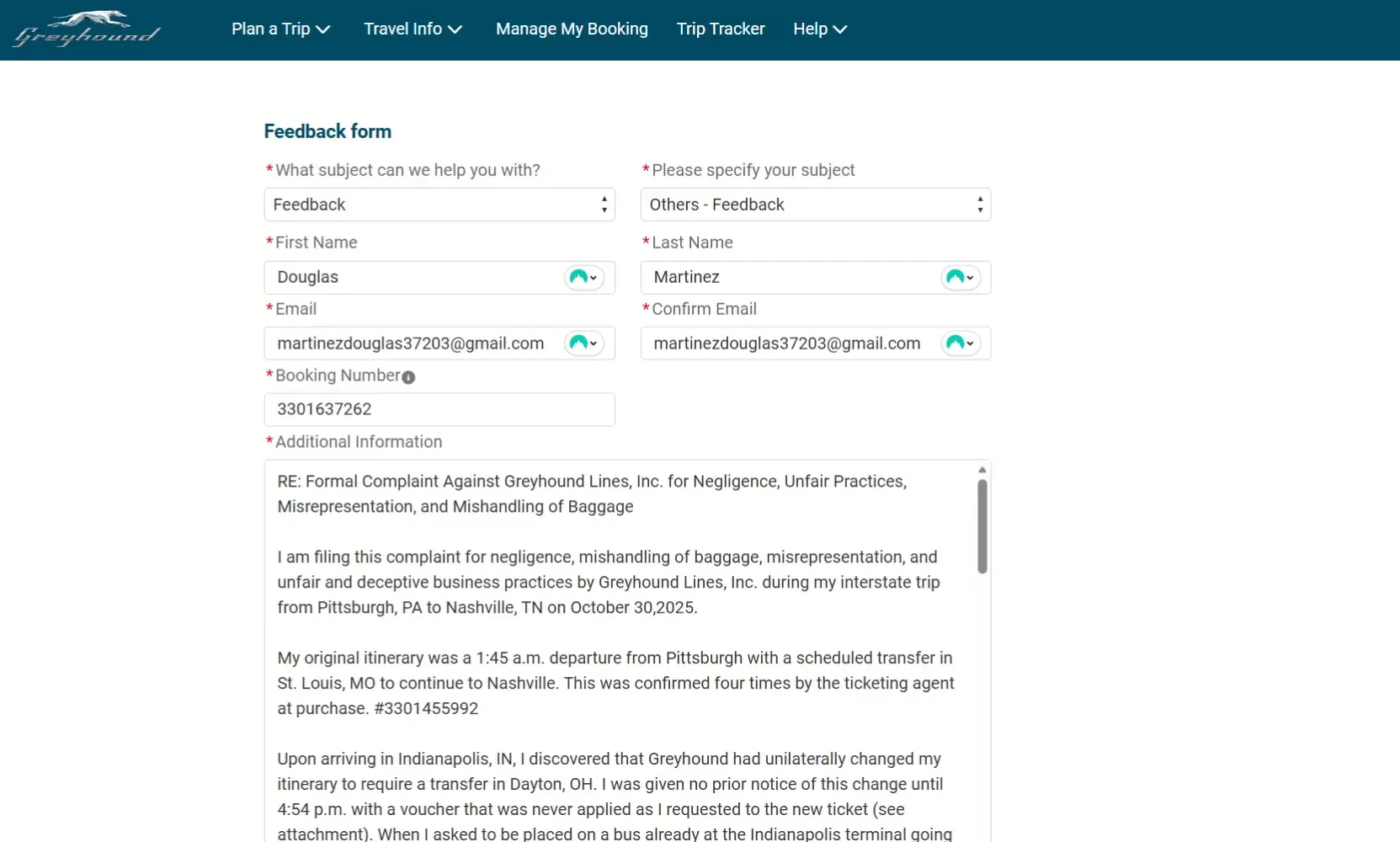Viewport: 1400px width, 842px height.
Task: Open the Trip Tracker page
Action: click(x=721, y=29)
